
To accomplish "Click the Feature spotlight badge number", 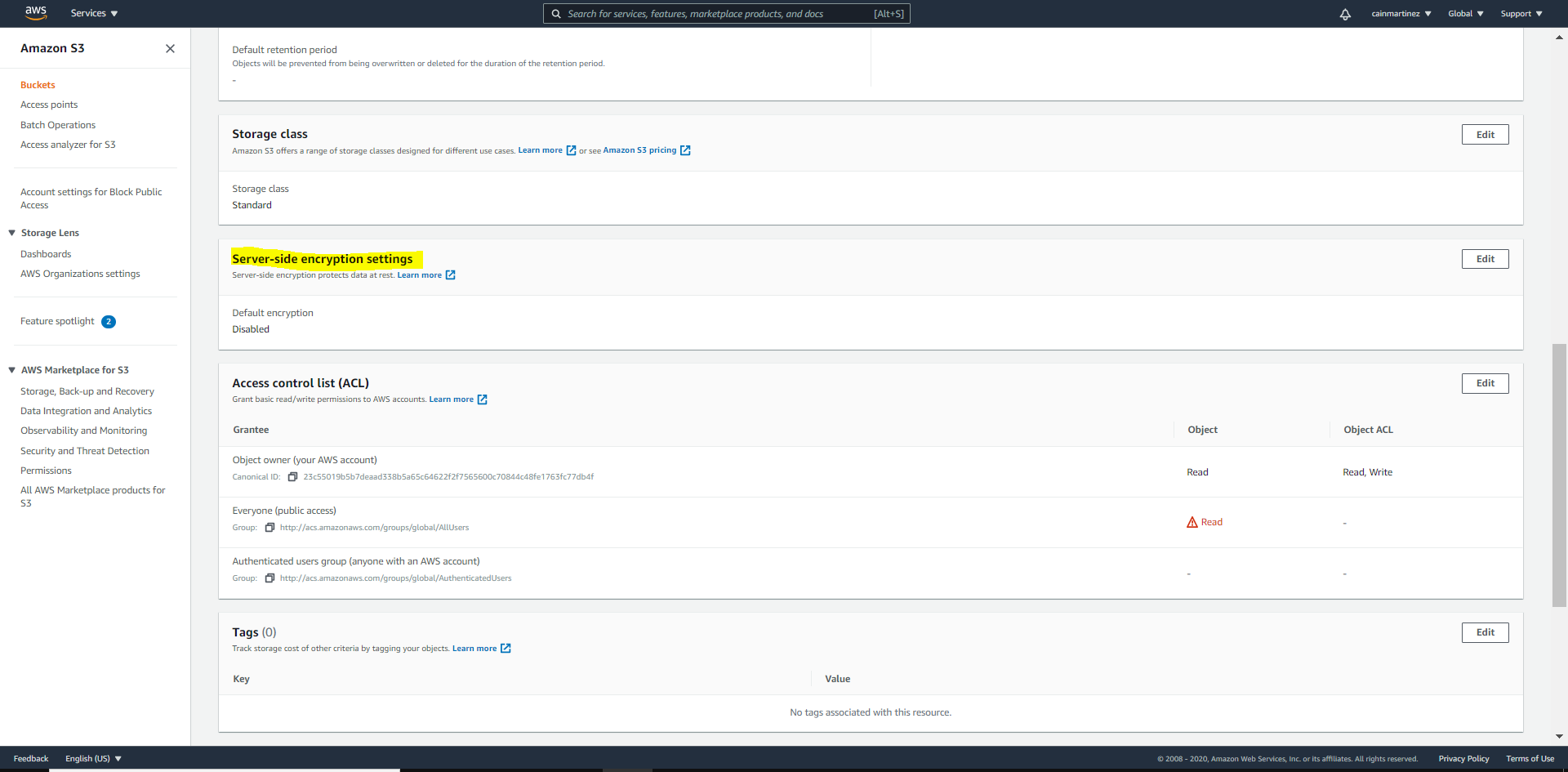I will pyautogui.click(x=109, y=322).
